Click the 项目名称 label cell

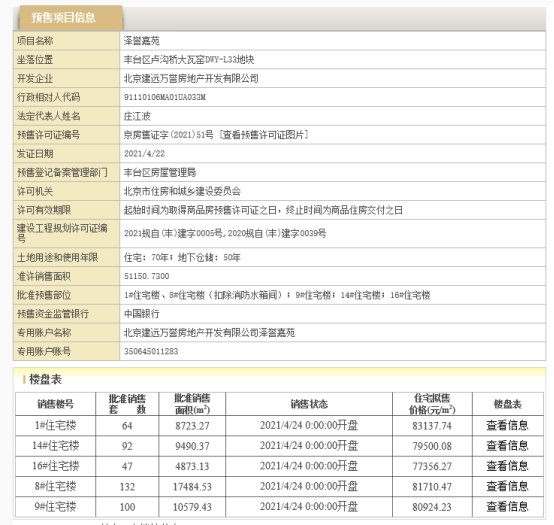66,41
